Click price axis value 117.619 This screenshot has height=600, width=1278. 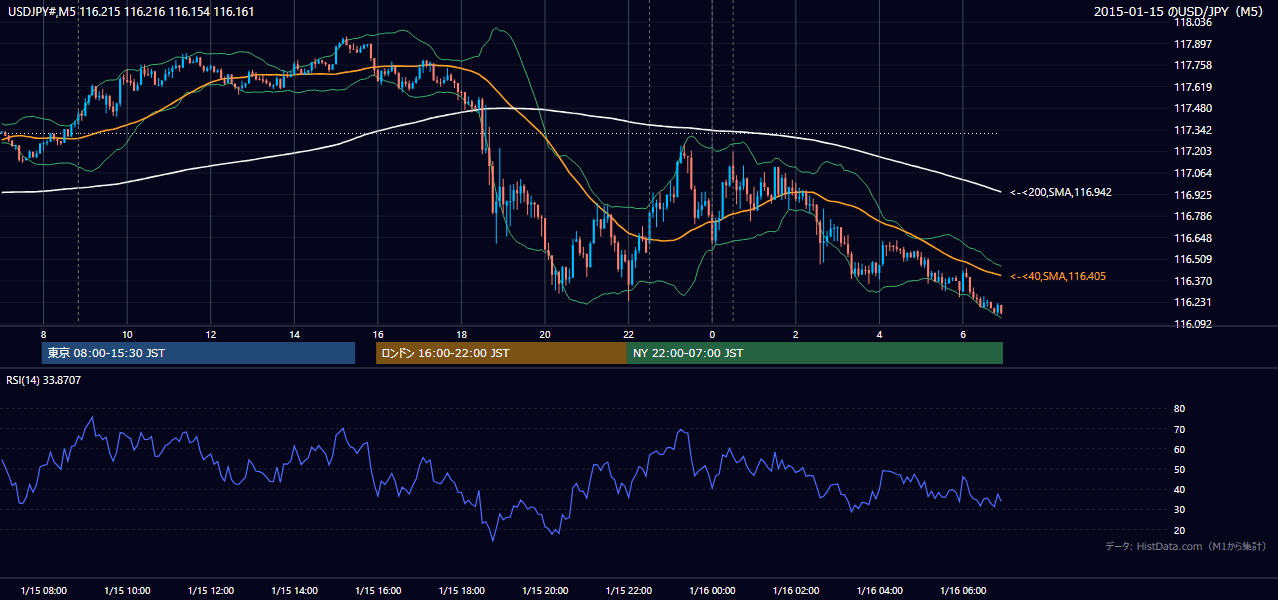pyautogui.click(x=1192, y=87)
